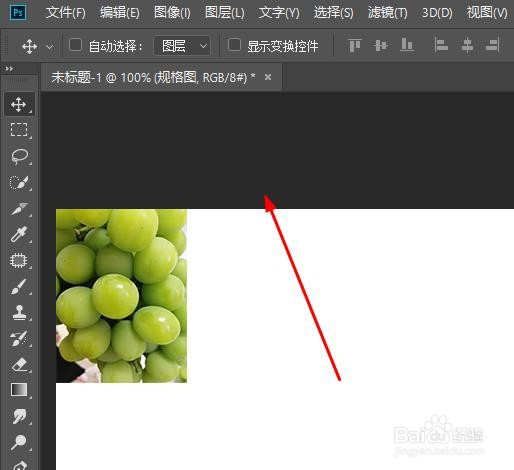This screenshot has width=514, height=470.
Task: Open the tool preset picker arrow
Action: [50, 47]
